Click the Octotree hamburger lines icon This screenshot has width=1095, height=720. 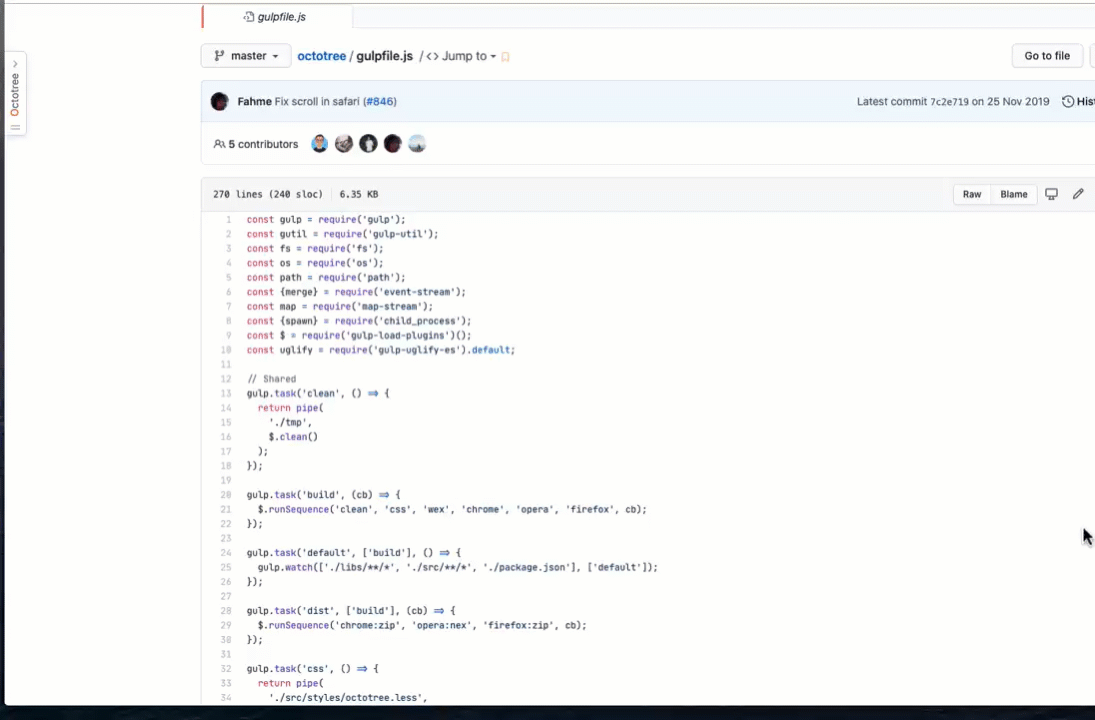point(15,127)
